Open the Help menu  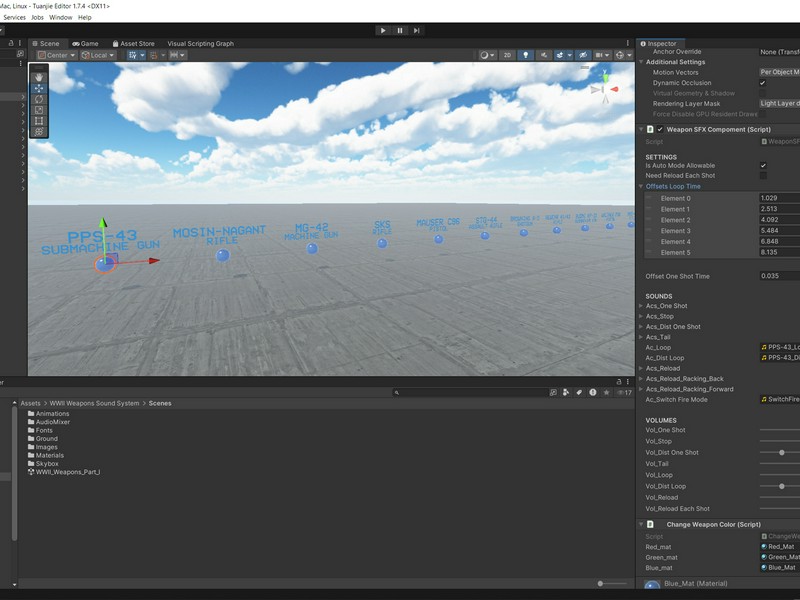(x=85, y=17)
